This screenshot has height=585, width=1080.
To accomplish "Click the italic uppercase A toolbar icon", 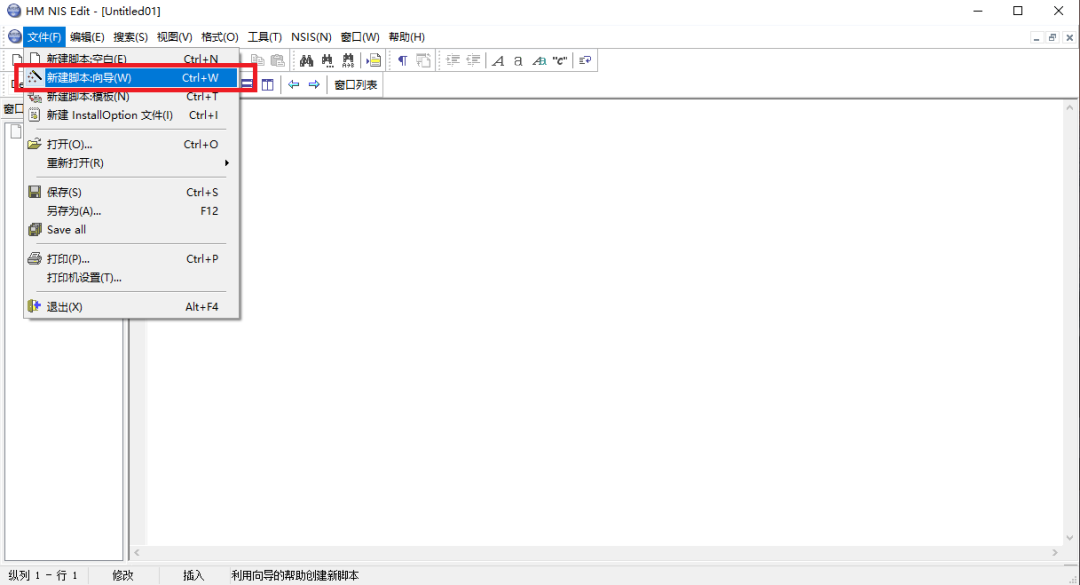I will click(x=498, y=60).
